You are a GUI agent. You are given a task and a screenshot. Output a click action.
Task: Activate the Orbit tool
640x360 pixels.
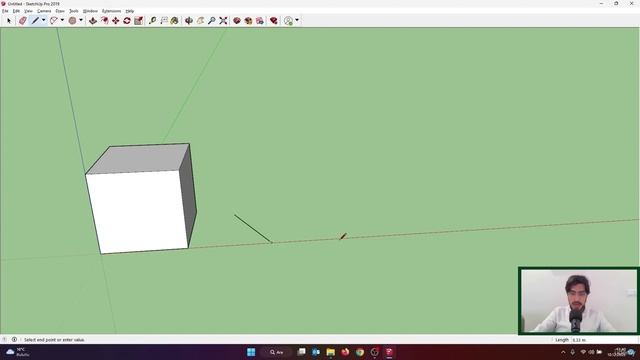click(189, 20)
